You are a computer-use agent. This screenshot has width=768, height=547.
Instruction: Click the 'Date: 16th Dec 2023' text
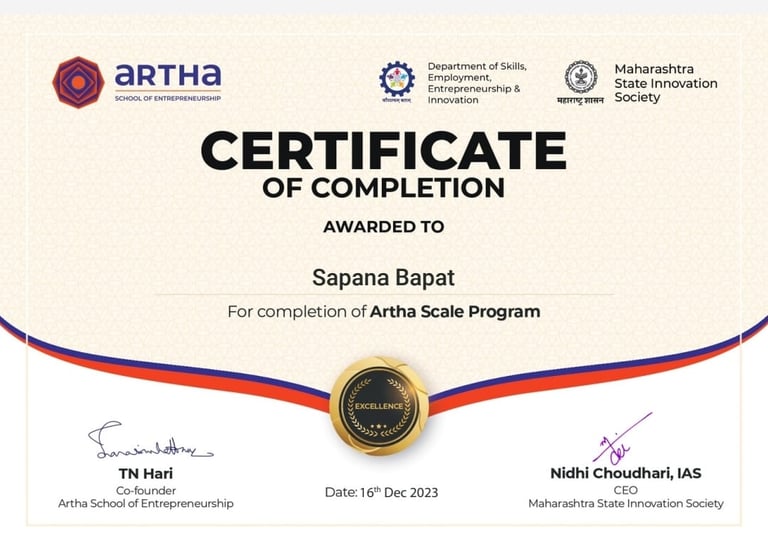point(381,493)
